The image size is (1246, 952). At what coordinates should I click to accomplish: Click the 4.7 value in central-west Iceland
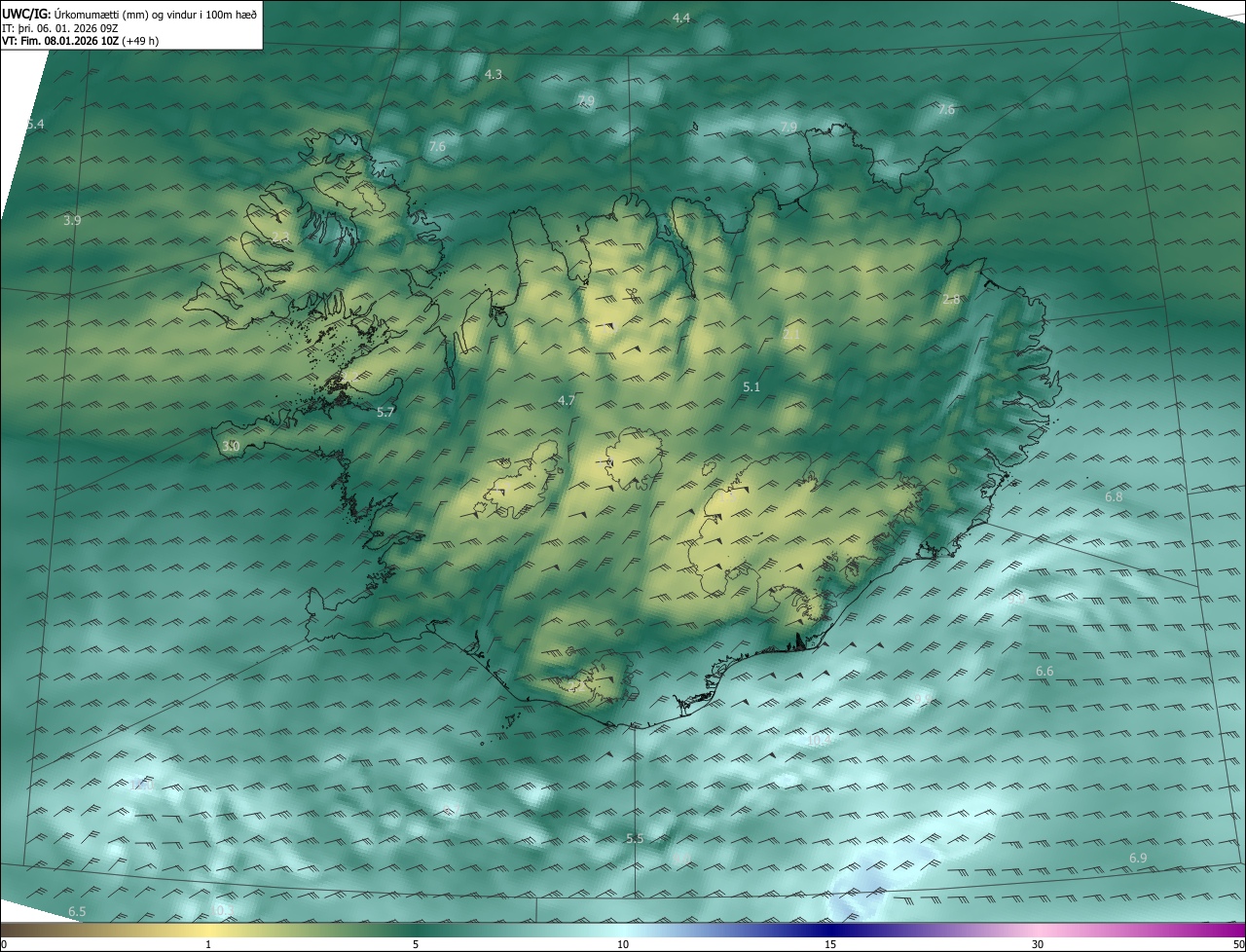567,401
